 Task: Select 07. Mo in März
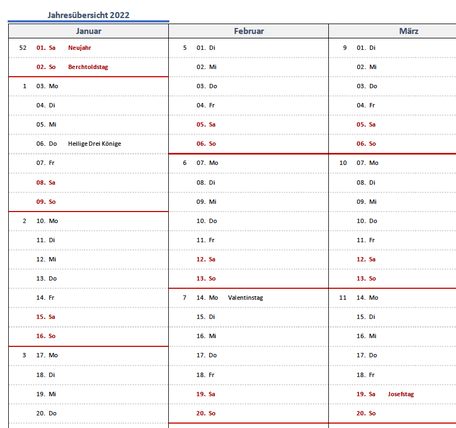(367, 163)
